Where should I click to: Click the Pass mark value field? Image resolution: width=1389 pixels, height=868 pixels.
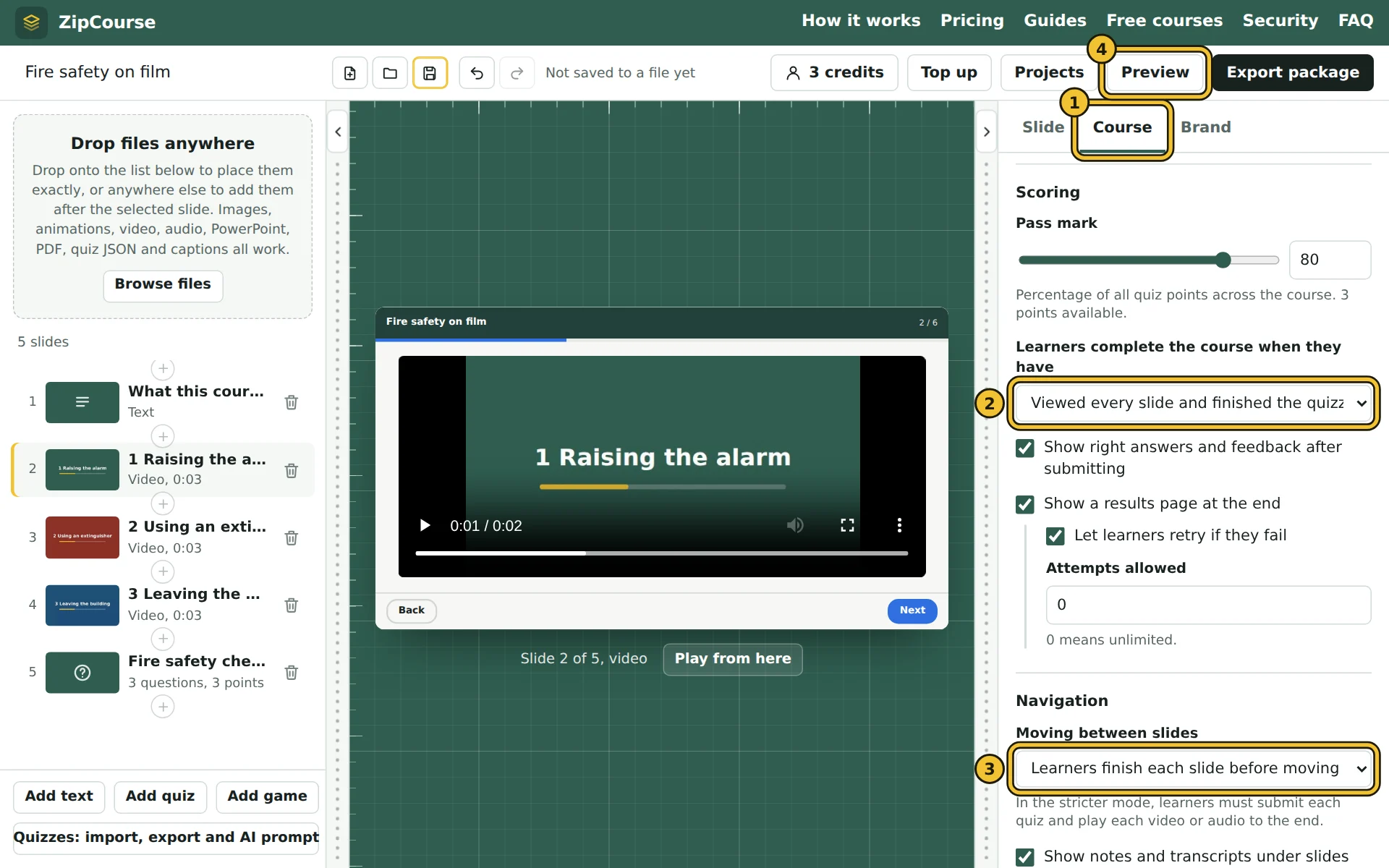click(x=1330, y=260)
